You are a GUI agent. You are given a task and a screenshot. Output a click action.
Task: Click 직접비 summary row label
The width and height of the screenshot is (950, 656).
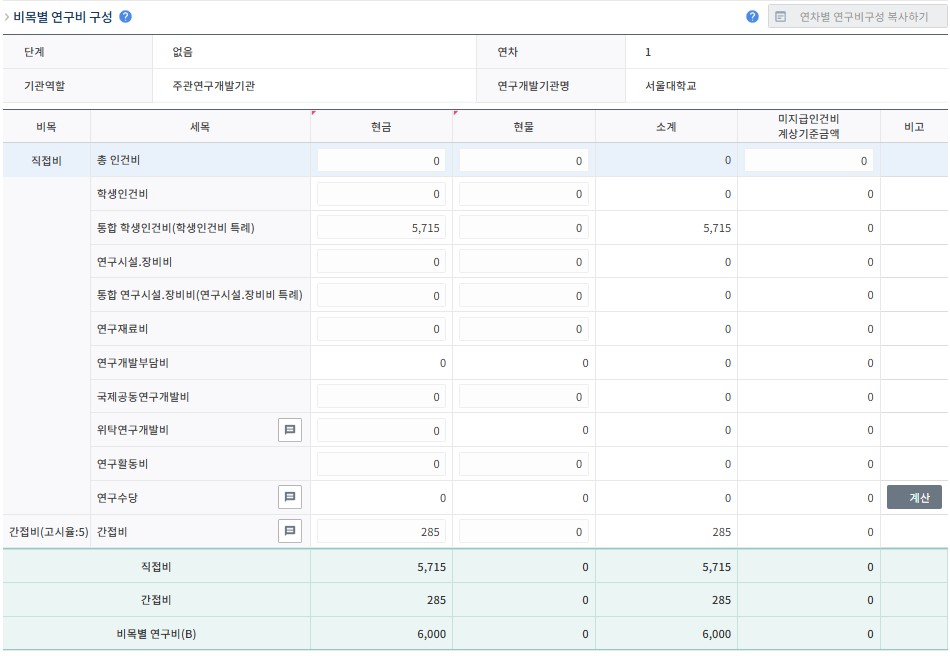coord(156,567)
